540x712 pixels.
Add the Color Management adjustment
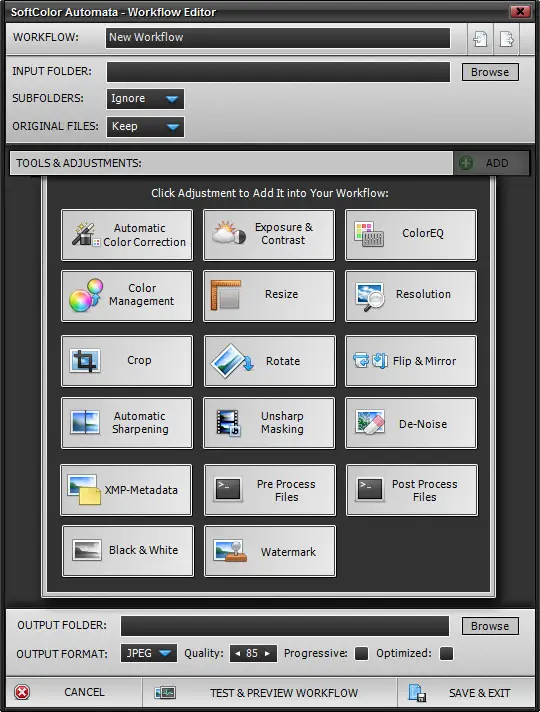[127, 296]
